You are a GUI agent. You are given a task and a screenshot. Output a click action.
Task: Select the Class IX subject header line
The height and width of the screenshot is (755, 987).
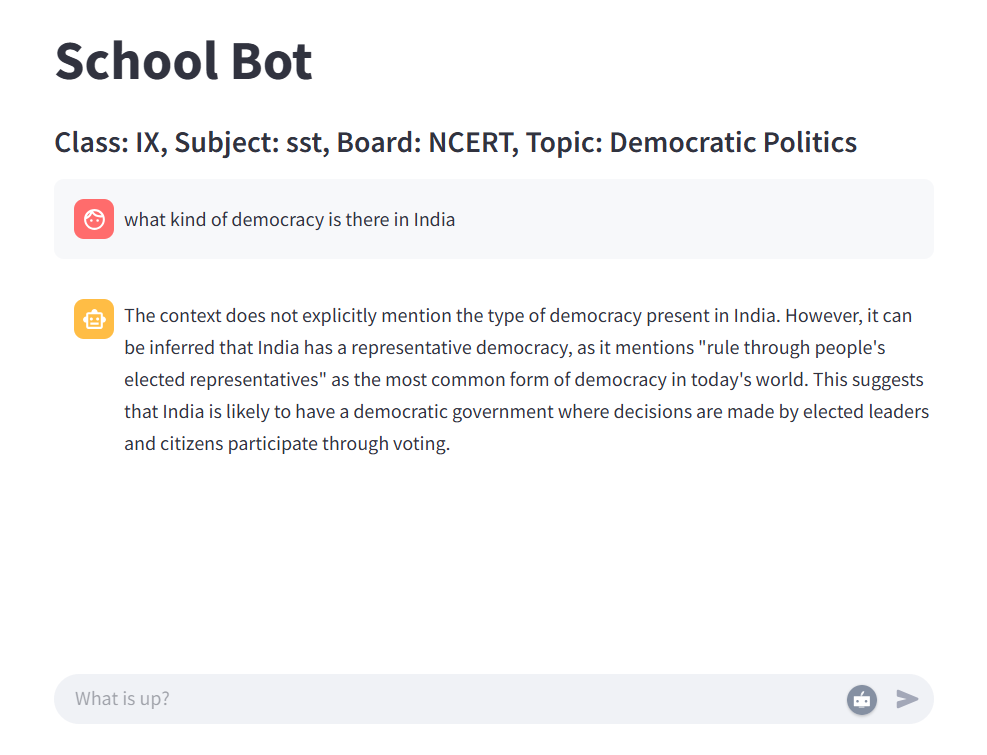tap(455, 142)
